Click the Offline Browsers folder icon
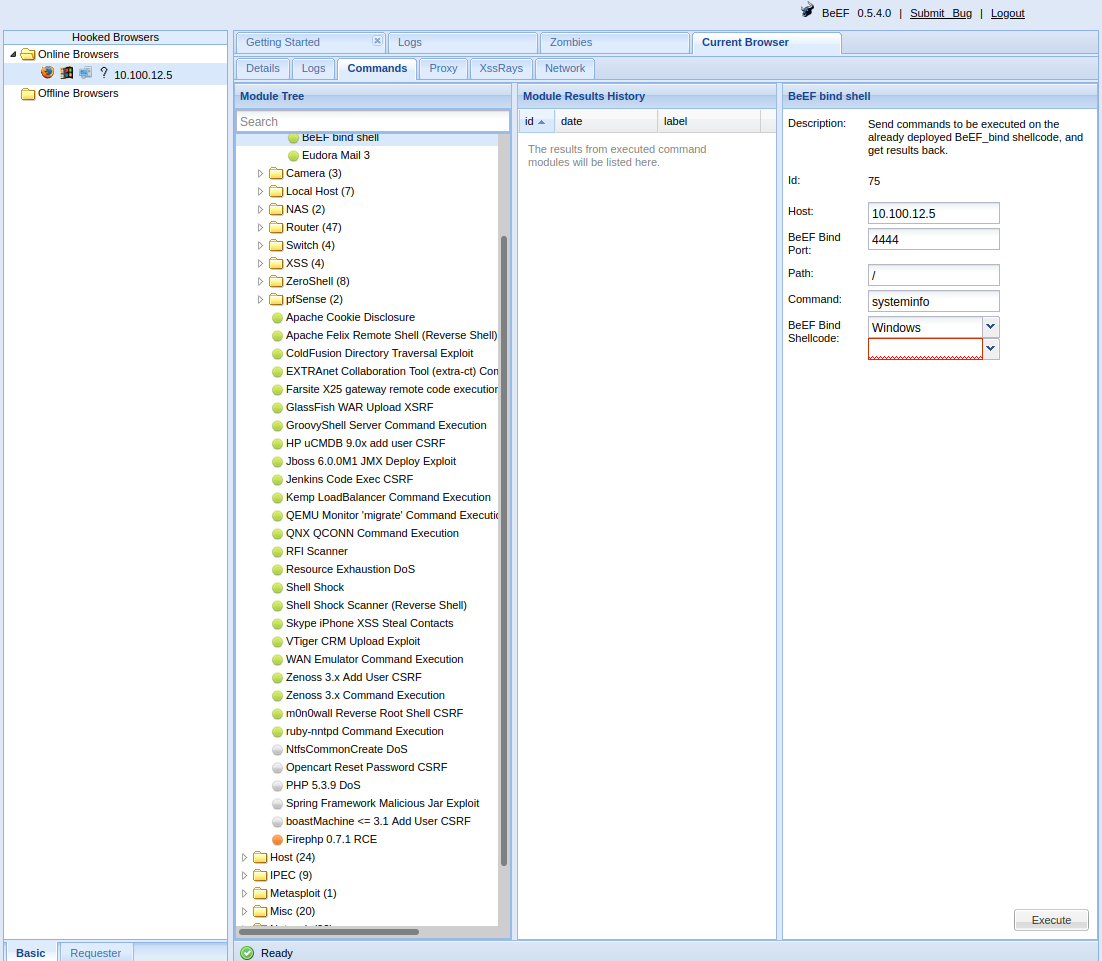The width and height of the screenshot is (1102, 961). 28,93
